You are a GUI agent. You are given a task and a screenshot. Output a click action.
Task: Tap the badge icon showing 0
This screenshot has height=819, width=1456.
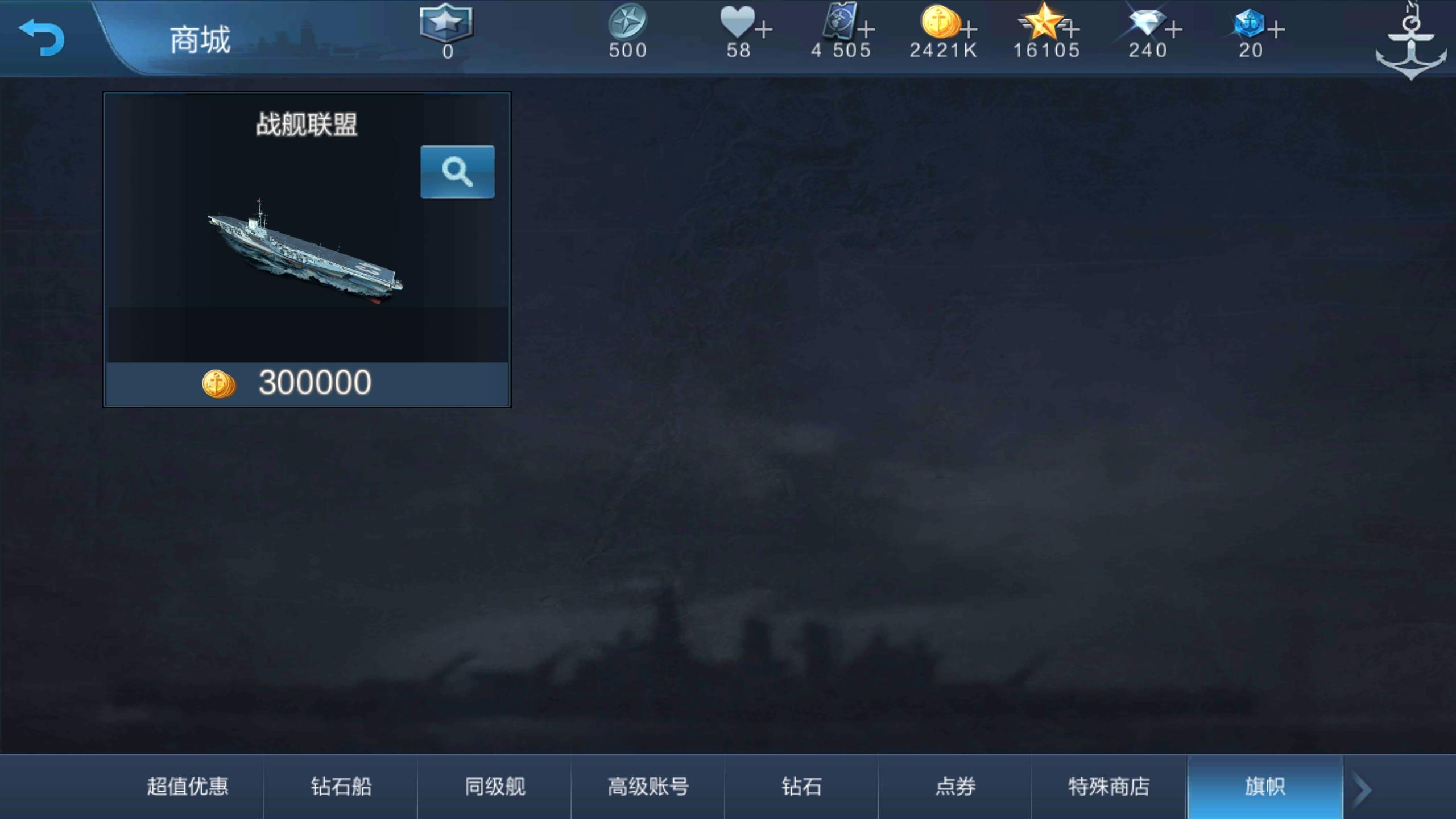[446, 24]
